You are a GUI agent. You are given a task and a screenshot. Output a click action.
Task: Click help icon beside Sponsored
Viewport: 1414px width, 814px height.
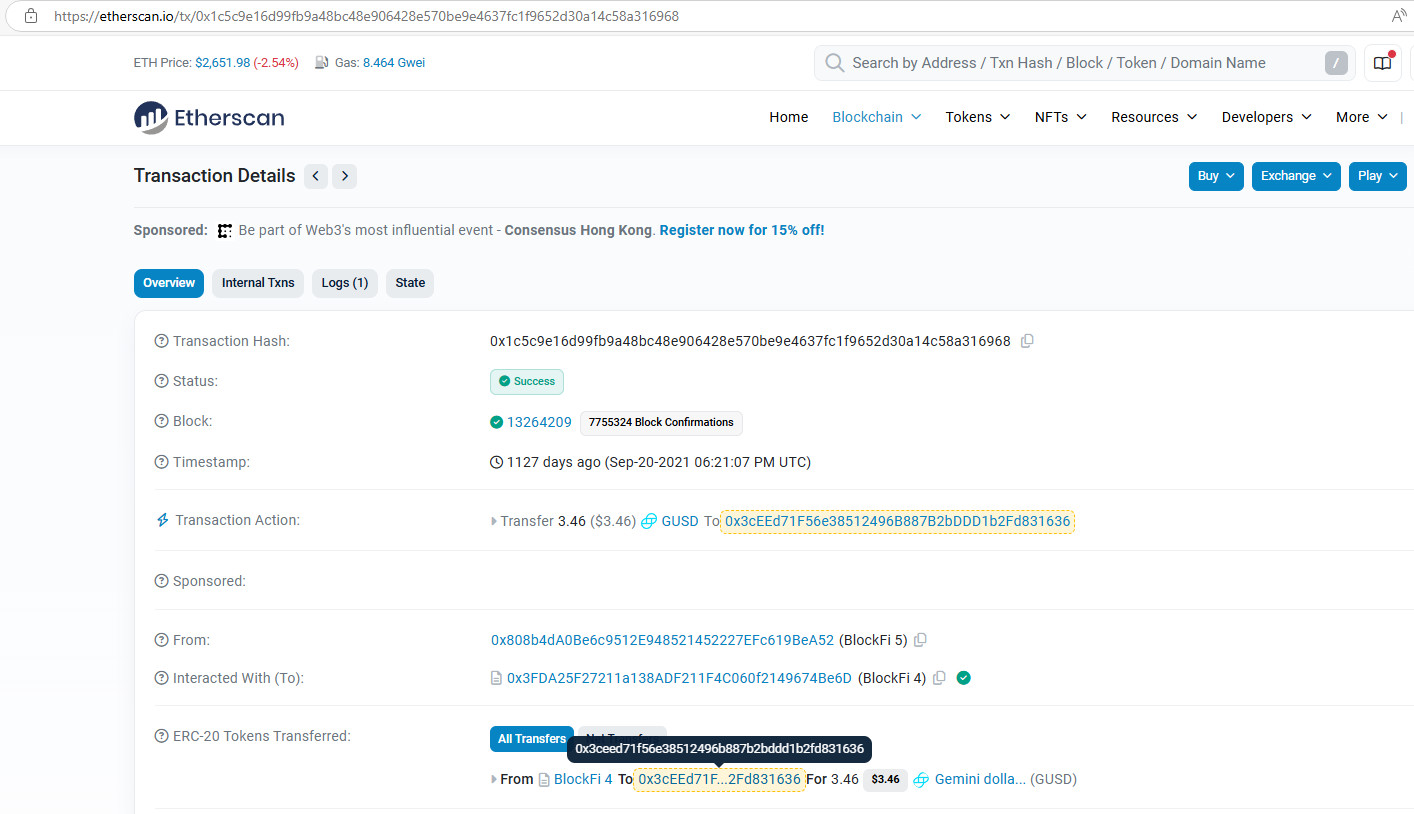[161, 581]
